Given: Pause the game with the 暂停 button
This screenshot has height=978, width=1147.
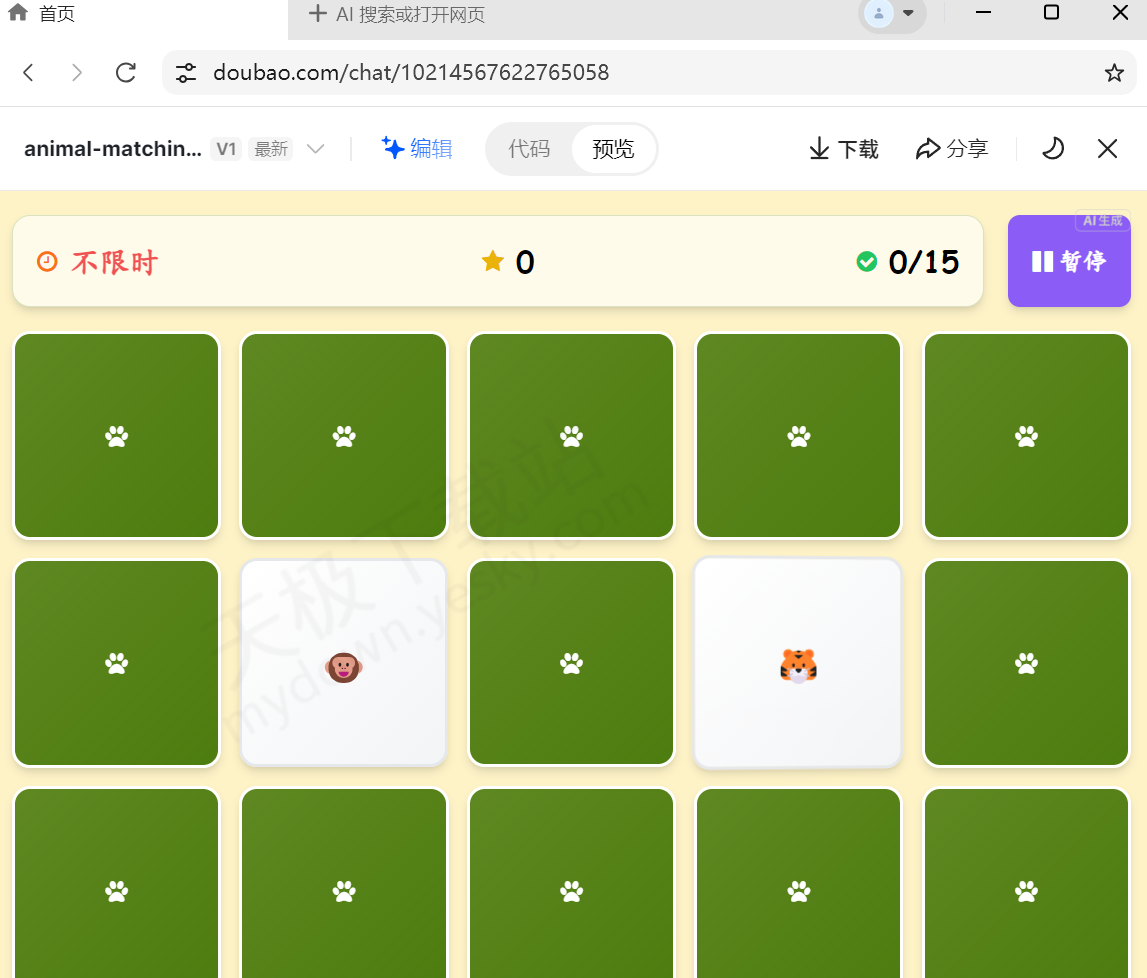Looking at the screenshot, I should click(x=1069, y=261).
